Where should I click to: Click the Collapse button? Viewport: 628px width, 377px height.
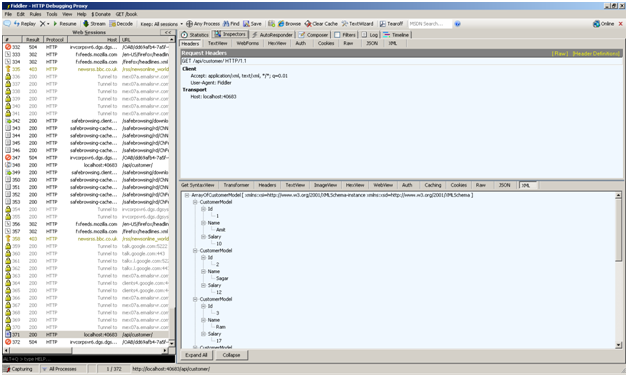pyautogui.click(x=231, y=355)
